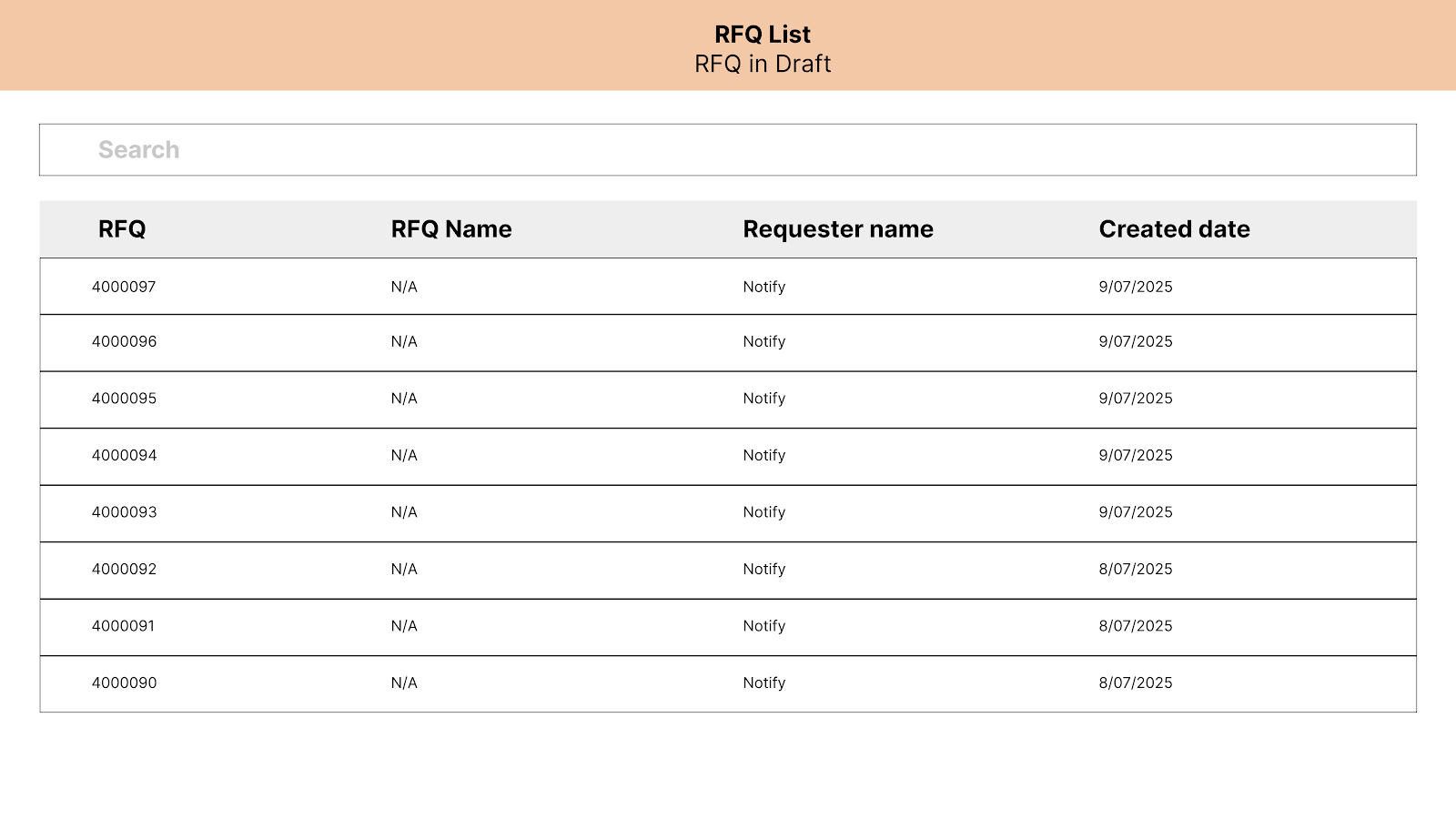Open RFQ 4000091
Viewport: 1456px width, 819px height.
[x=124, y=626]
